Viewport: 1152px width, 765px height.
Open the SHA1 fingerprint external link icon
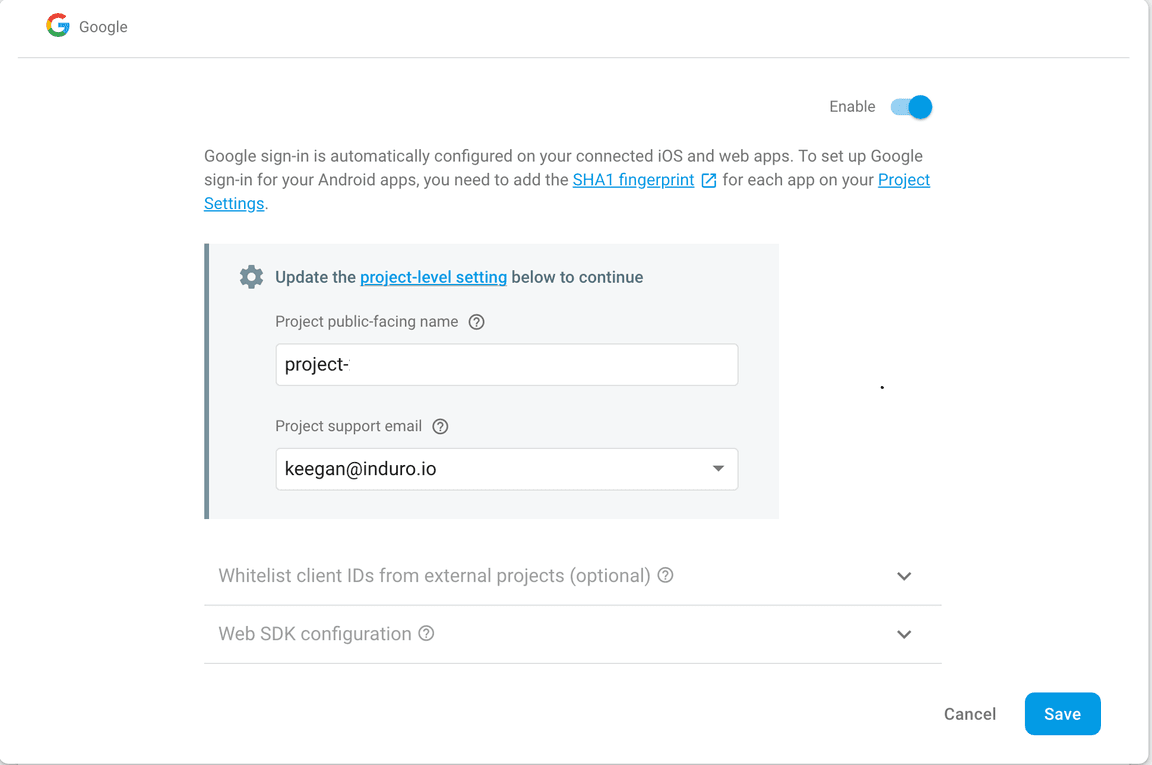tap(707, 180)
